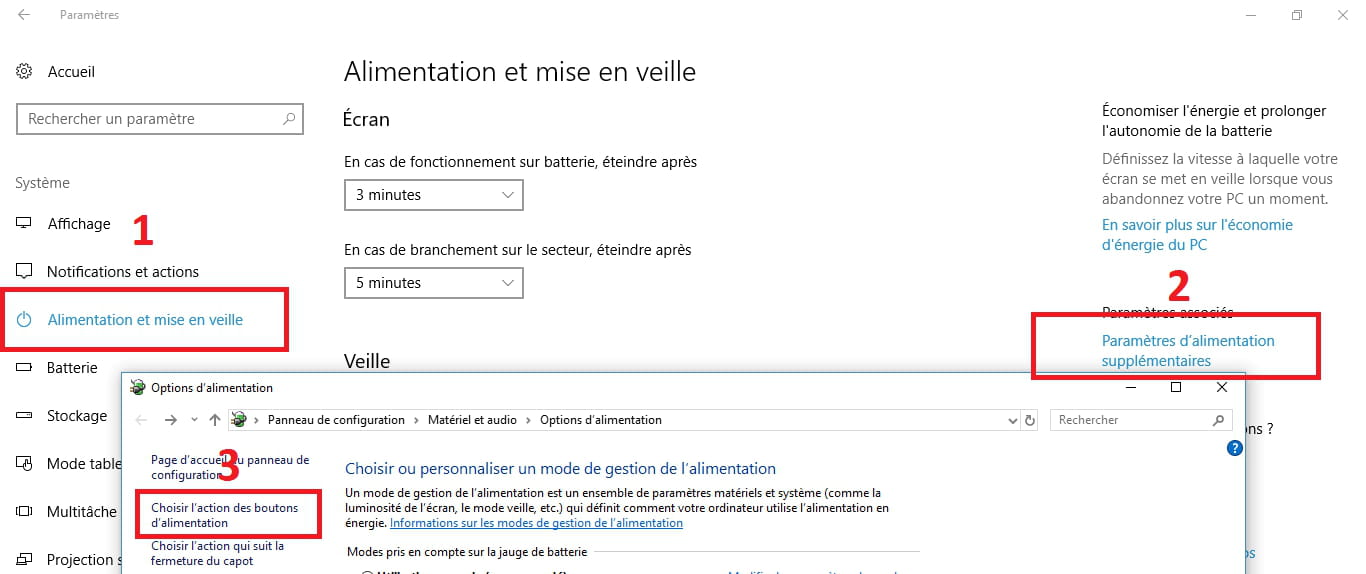Open the plugged-in screen timeout dropdown
1366x574 pixels.
[x=433, y=283]
